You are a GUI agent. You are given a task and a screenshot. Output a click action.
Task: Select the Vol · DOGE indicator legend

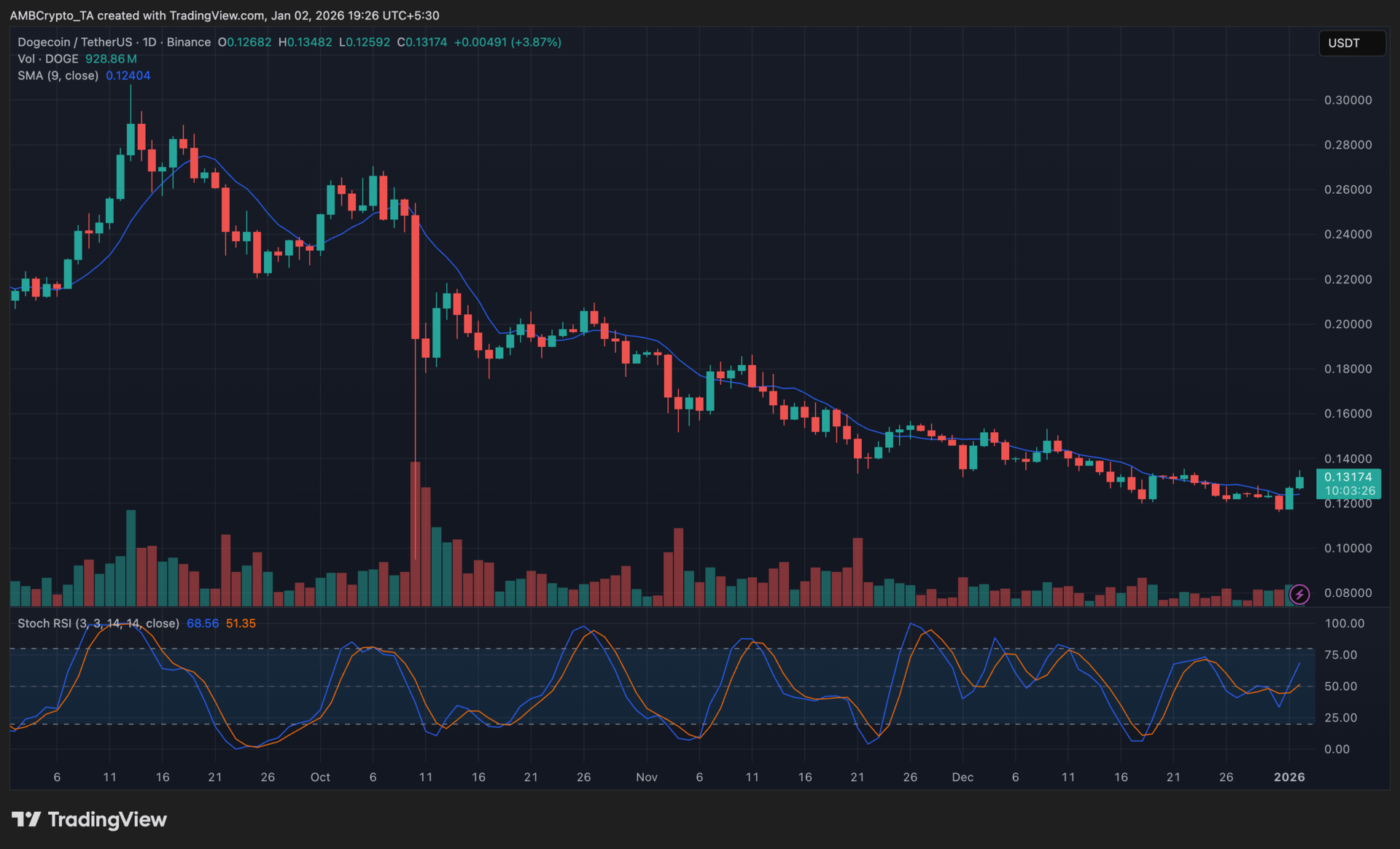click(48, 59)
